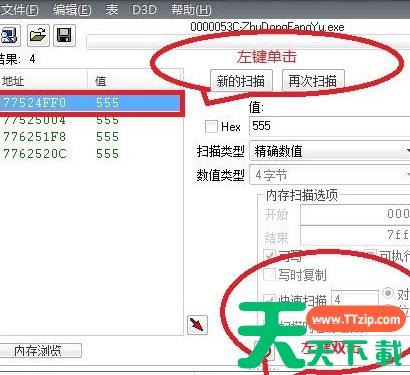The width and height of the screenshot is (410, 375).
Task: Click the 555 value in 7762520C row
Action: click(x=107, y=154)
